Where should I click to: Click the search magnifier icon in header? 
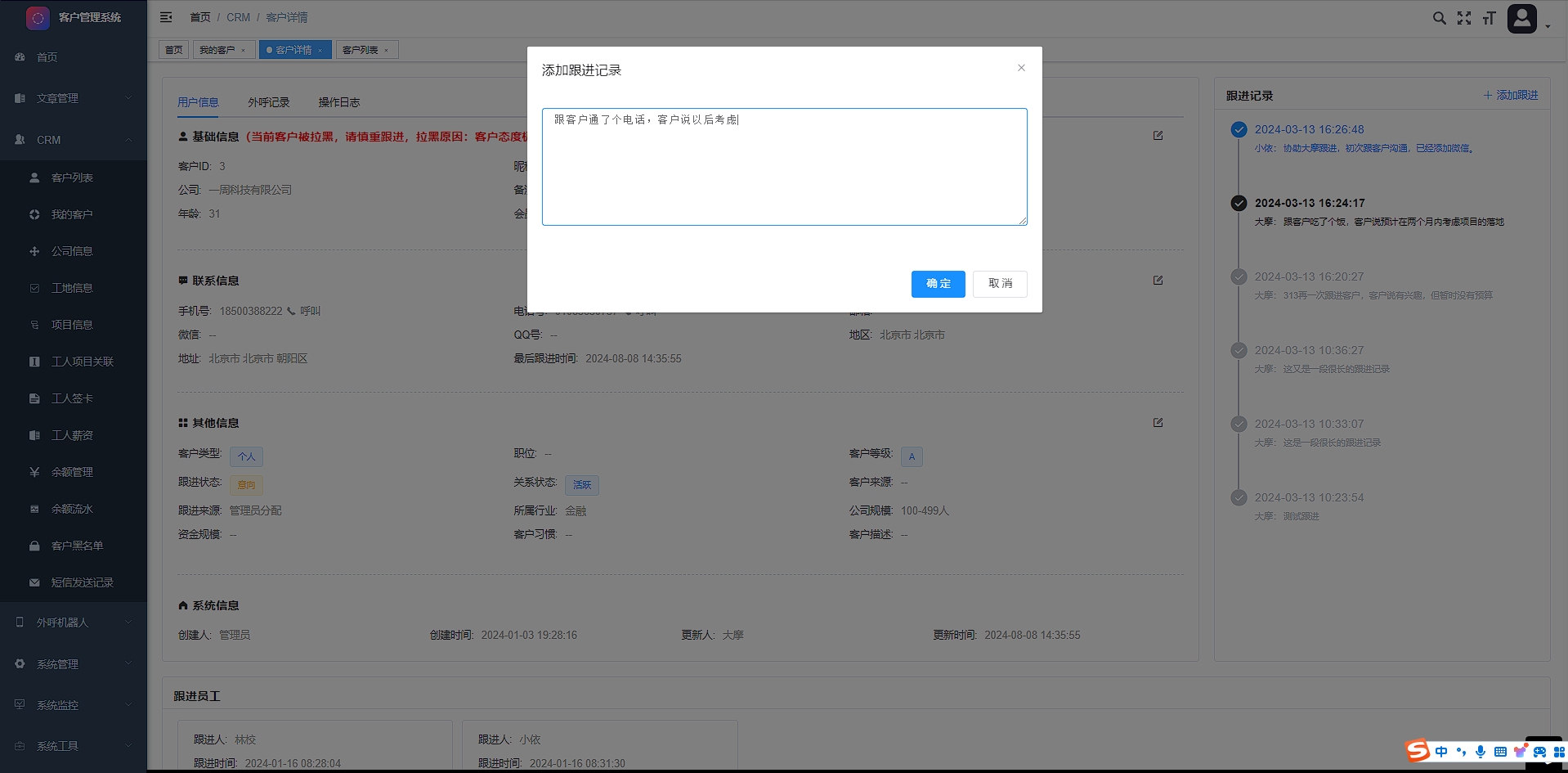point(1439,18)
